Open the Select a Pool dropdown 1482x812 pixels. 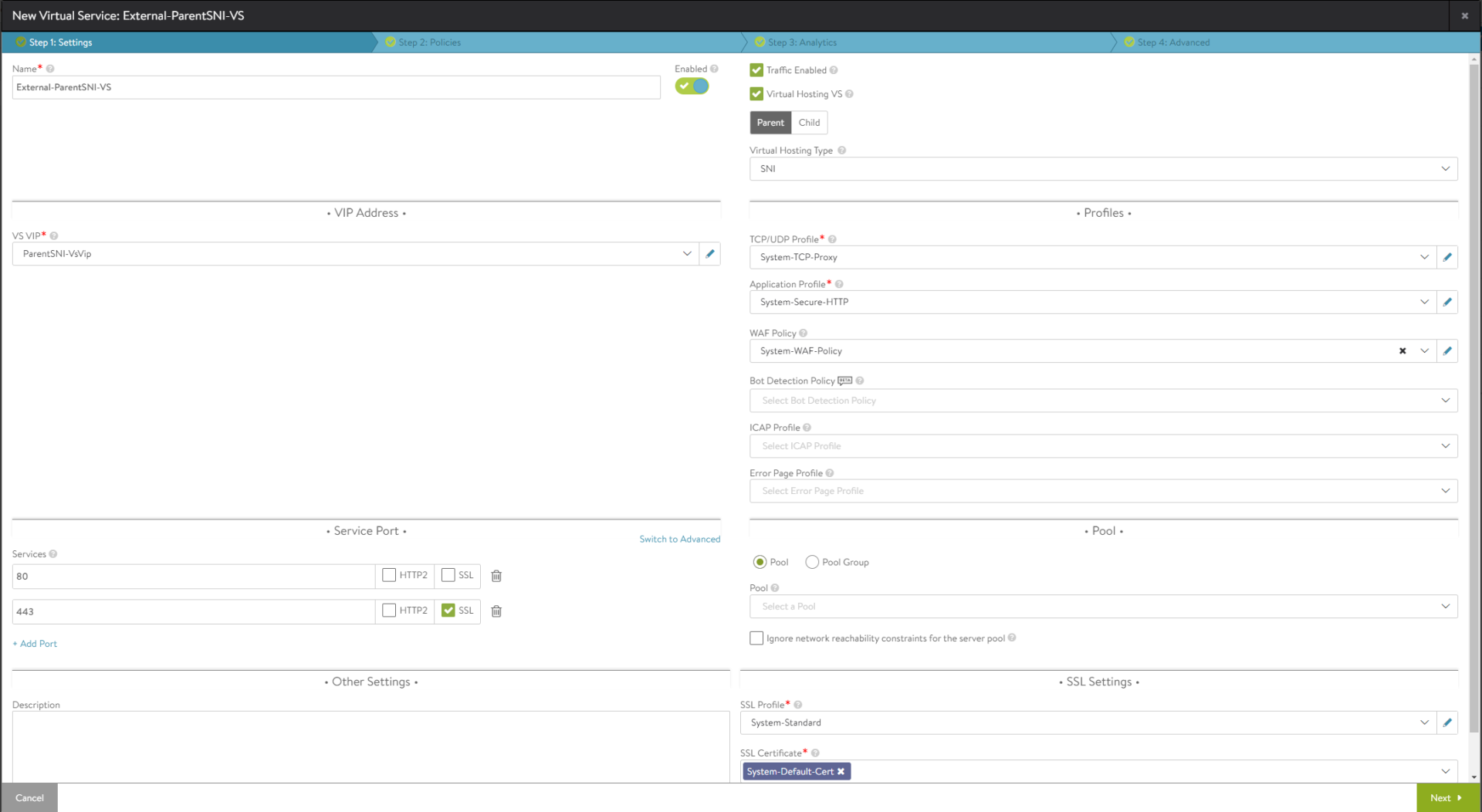point(1104,607)
